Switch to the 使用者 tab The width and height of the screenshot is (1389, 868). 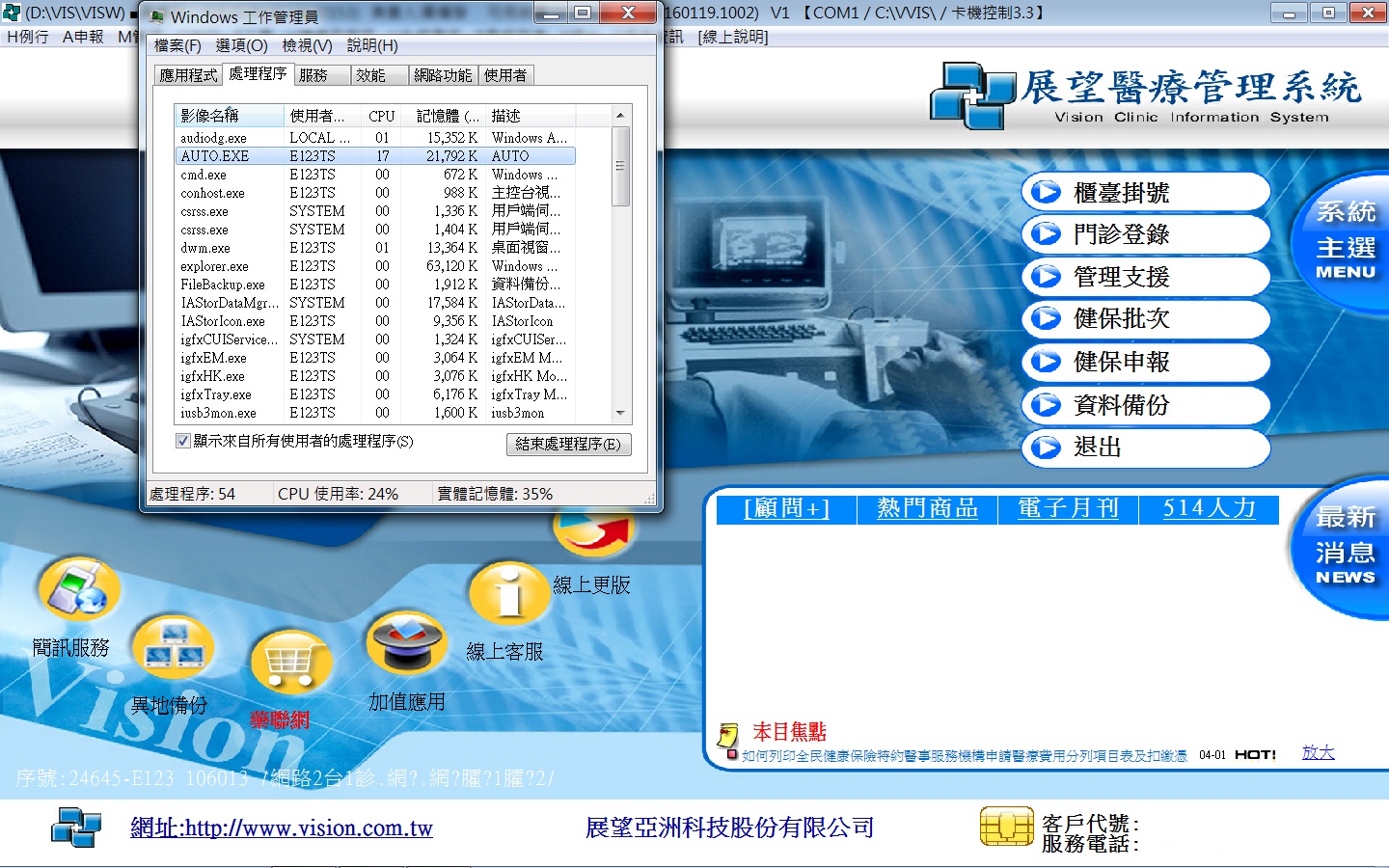tap(505, 75)
